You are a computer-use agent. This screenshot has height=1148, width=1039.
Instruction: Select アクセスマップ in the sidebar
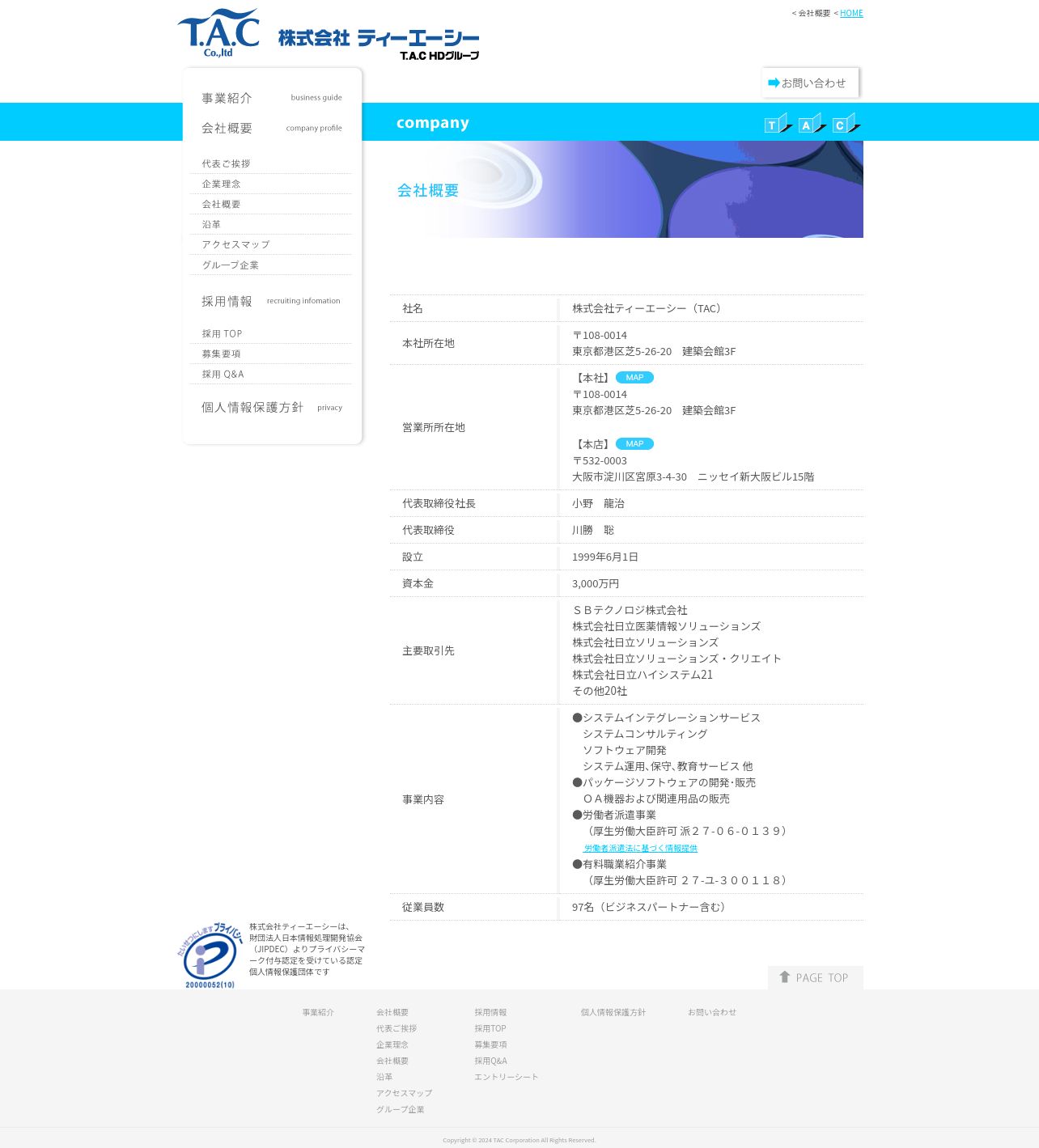pos(271,244)
